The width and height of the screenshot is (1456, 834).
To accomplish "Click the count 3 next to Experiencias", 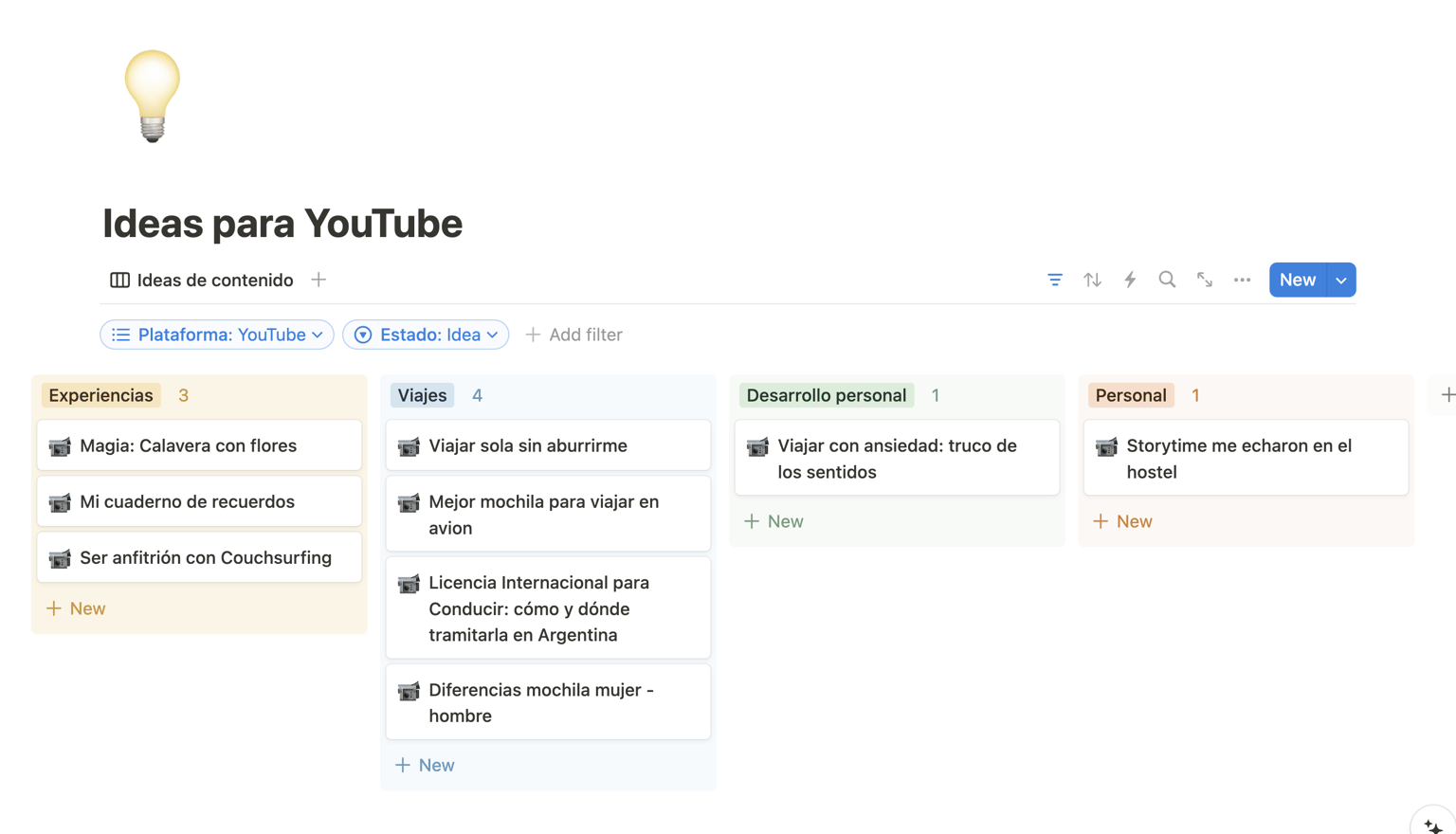I will 184,395.
